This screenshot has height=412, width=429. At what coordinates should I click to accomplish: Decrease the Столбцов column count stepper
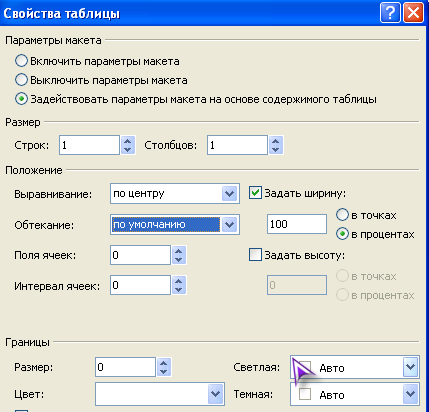coord(276,149)
